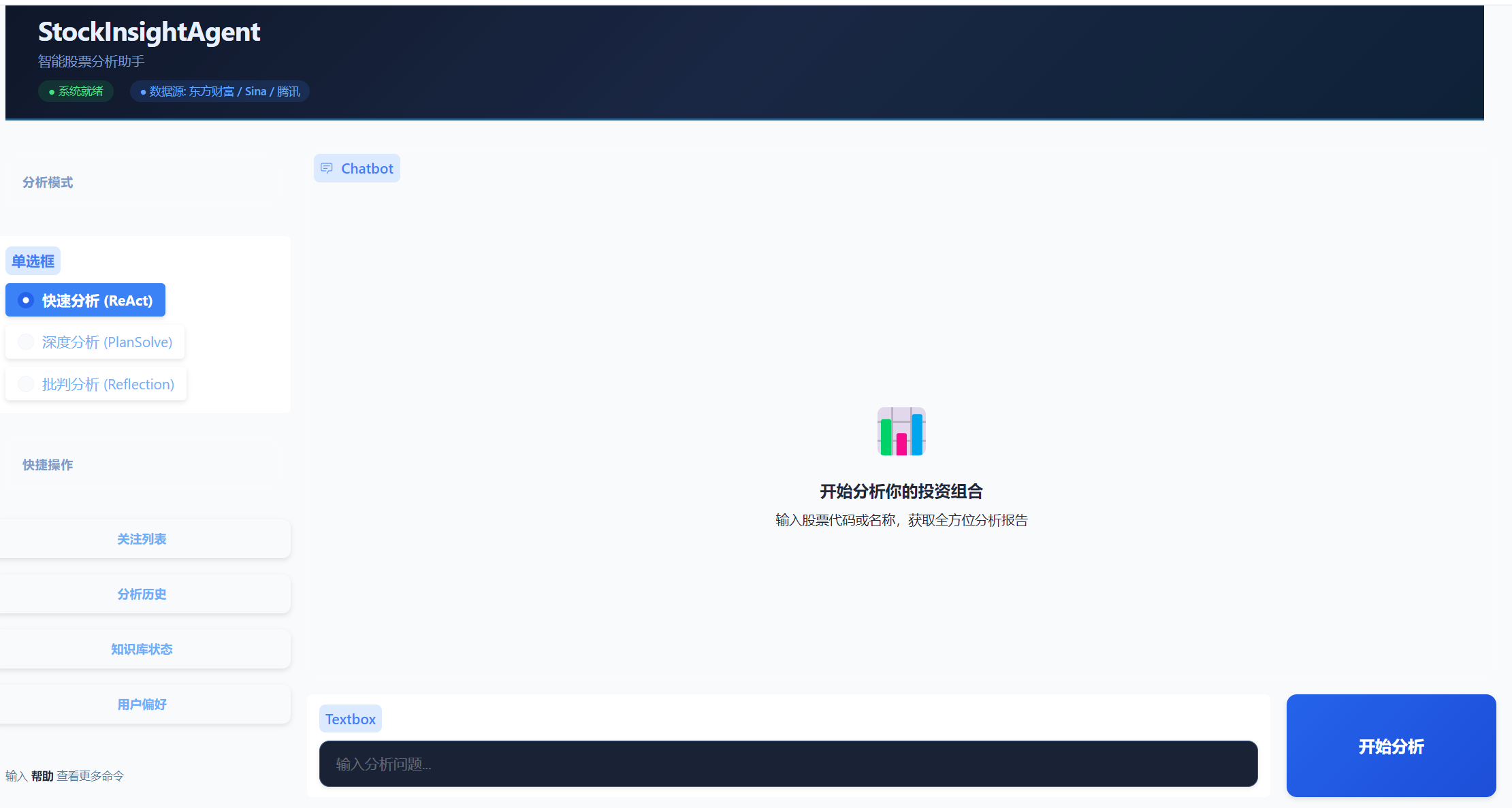Click the Textbox label

[351, 719]
